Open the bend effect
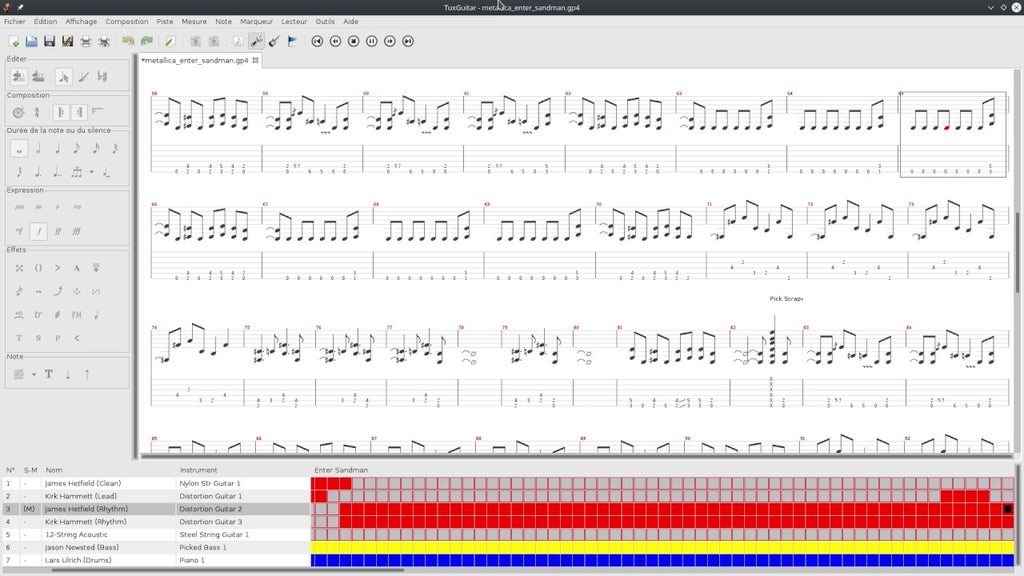 [57, 291]
